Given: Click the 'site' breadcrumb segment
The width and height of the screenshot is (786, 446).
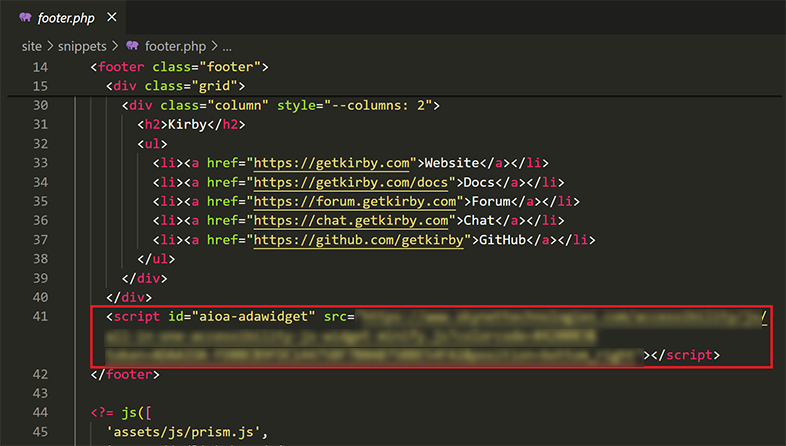Looking at the screenshot, I should pos(32,47).
